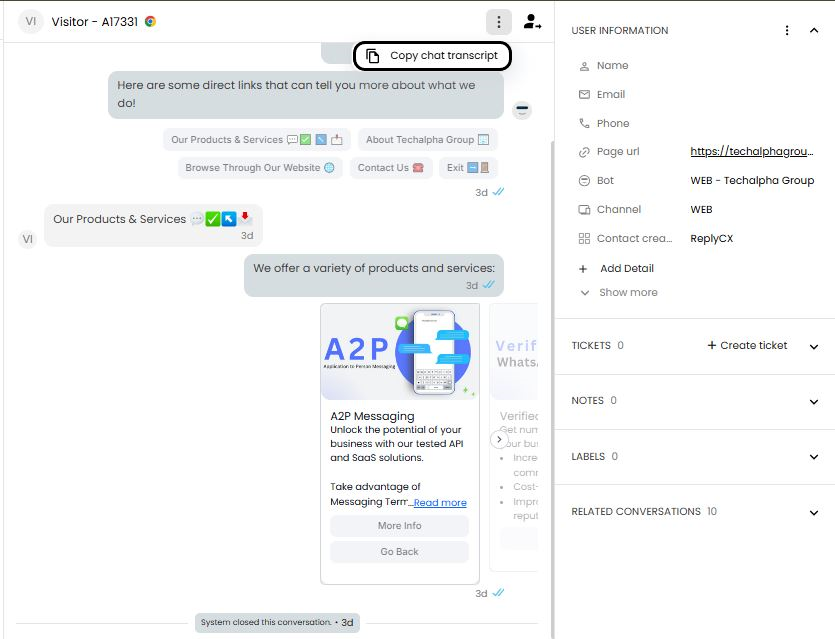This screenshot has height=639, width=835.
Task: Click the plus icon beside Add Detail
Action: [x=584, y=268]
